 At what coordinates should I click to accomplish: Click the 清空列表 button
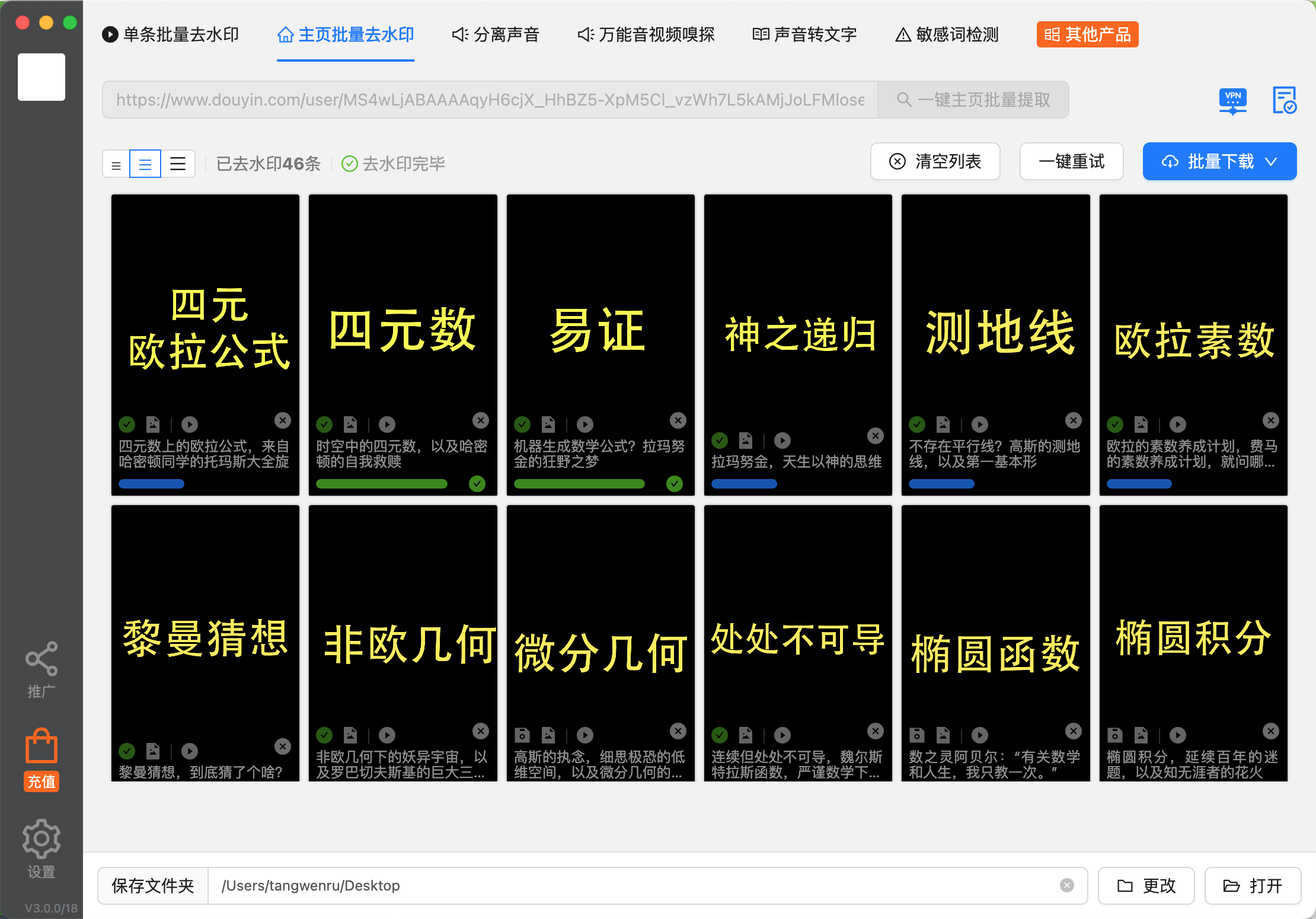(935, 161)
